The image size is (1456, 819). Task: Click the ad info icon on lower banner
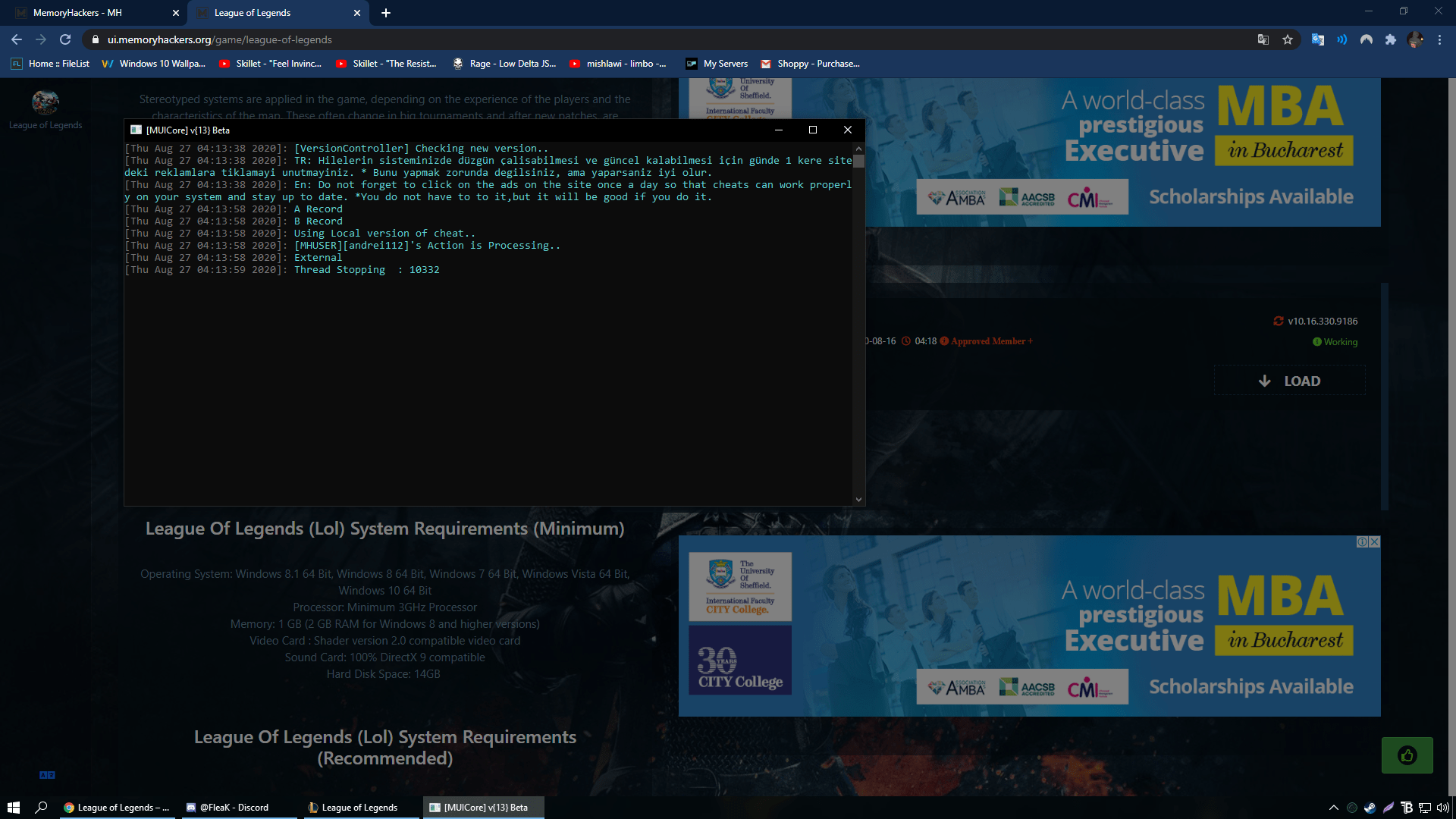(1363, 541)
